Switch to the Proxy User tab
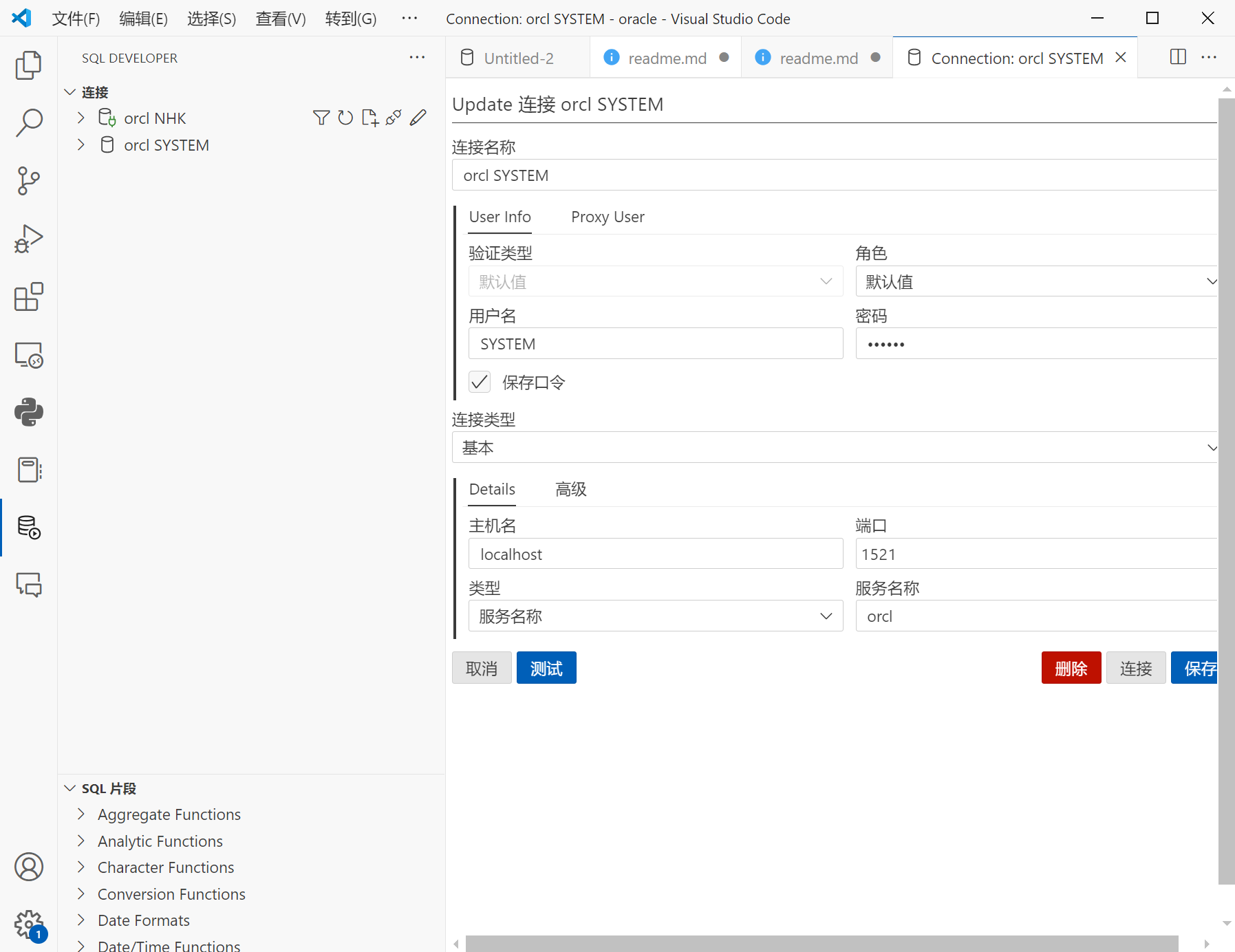1235x952 pixels. pyautogui.click(x=608, y=217)
